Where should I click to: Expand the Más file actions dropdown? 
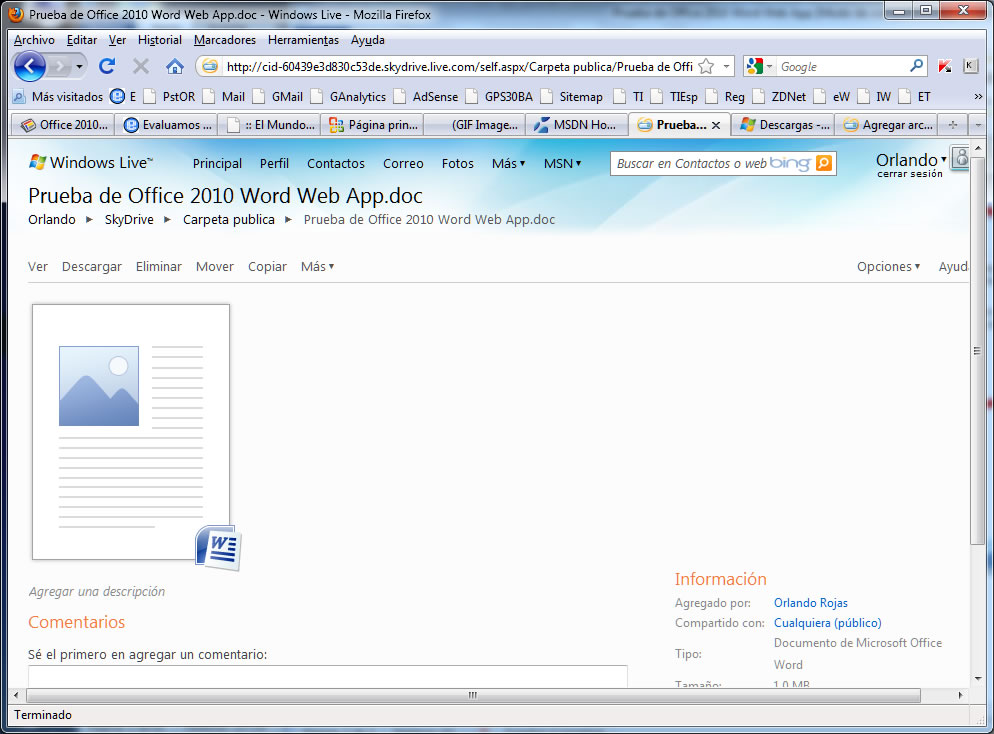tap(317, 266)
